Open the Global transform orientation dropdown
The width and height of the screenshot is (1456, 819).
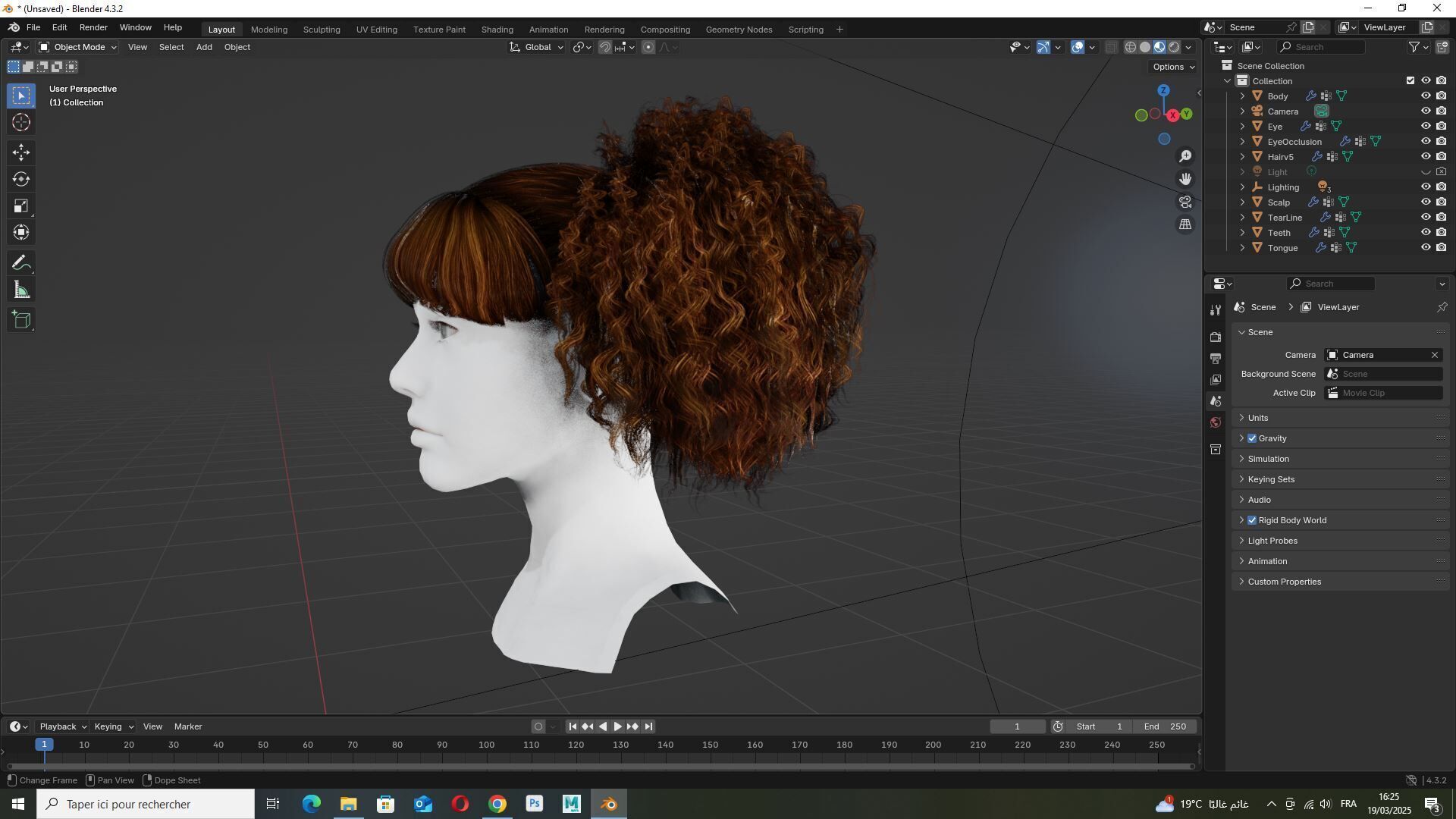(x=536, y=47)
